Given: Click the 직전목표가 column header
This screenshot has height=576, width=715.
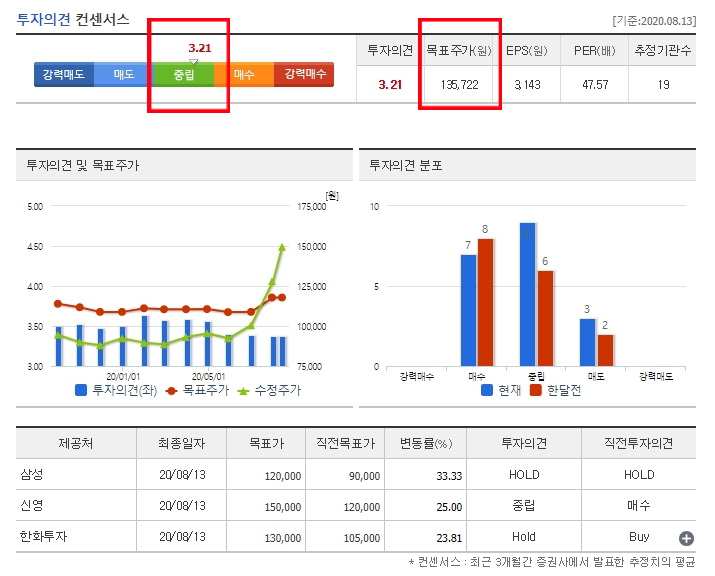Looking at the screenshot, I should 345,443.
